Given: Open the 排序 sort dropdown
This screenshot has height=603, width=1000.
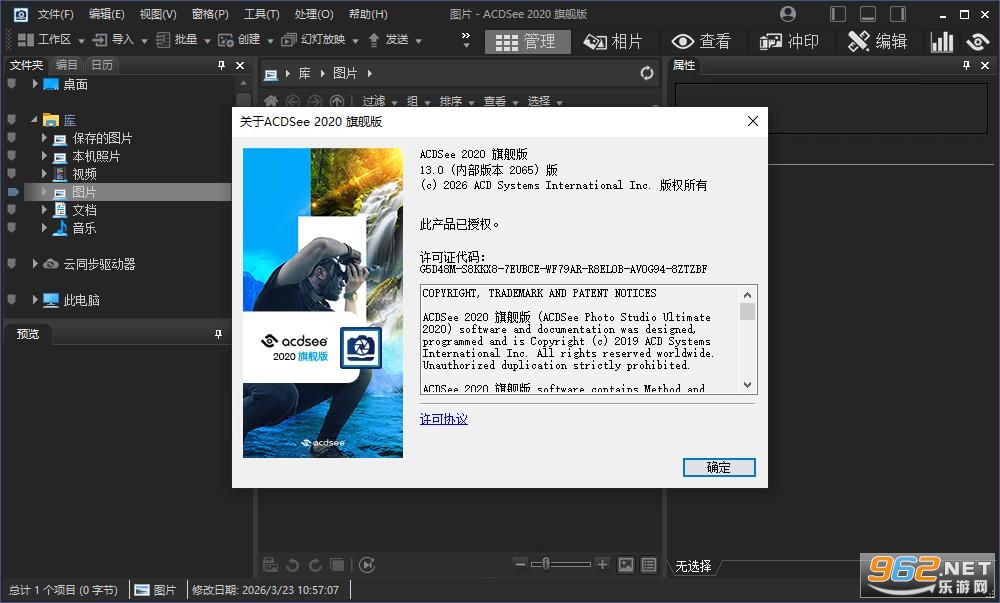Looking at the screenshot, I should pos(457,101).
